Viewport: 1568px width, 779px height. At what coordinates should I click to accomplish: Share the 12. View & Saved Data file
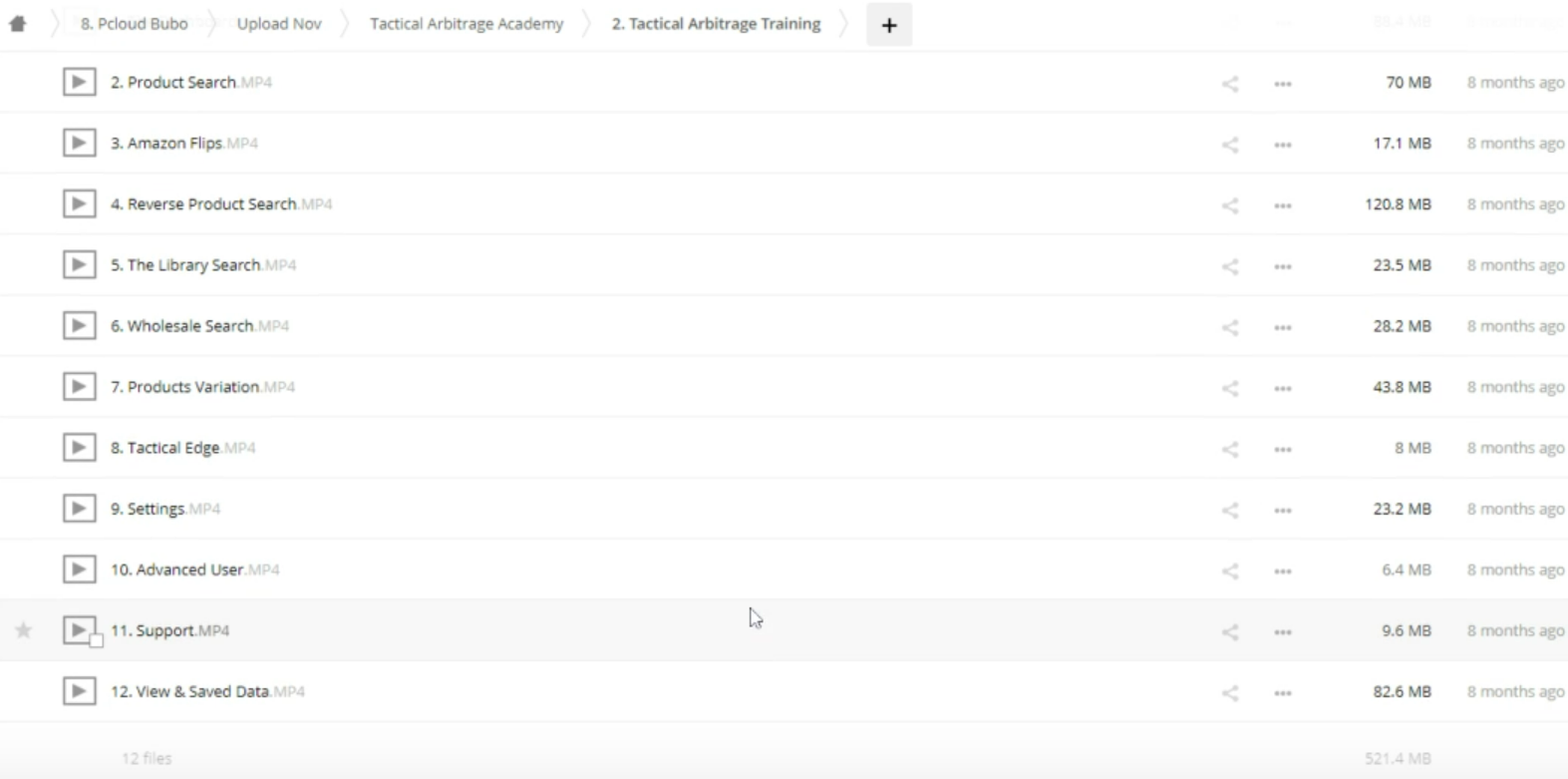point(1230,692)
